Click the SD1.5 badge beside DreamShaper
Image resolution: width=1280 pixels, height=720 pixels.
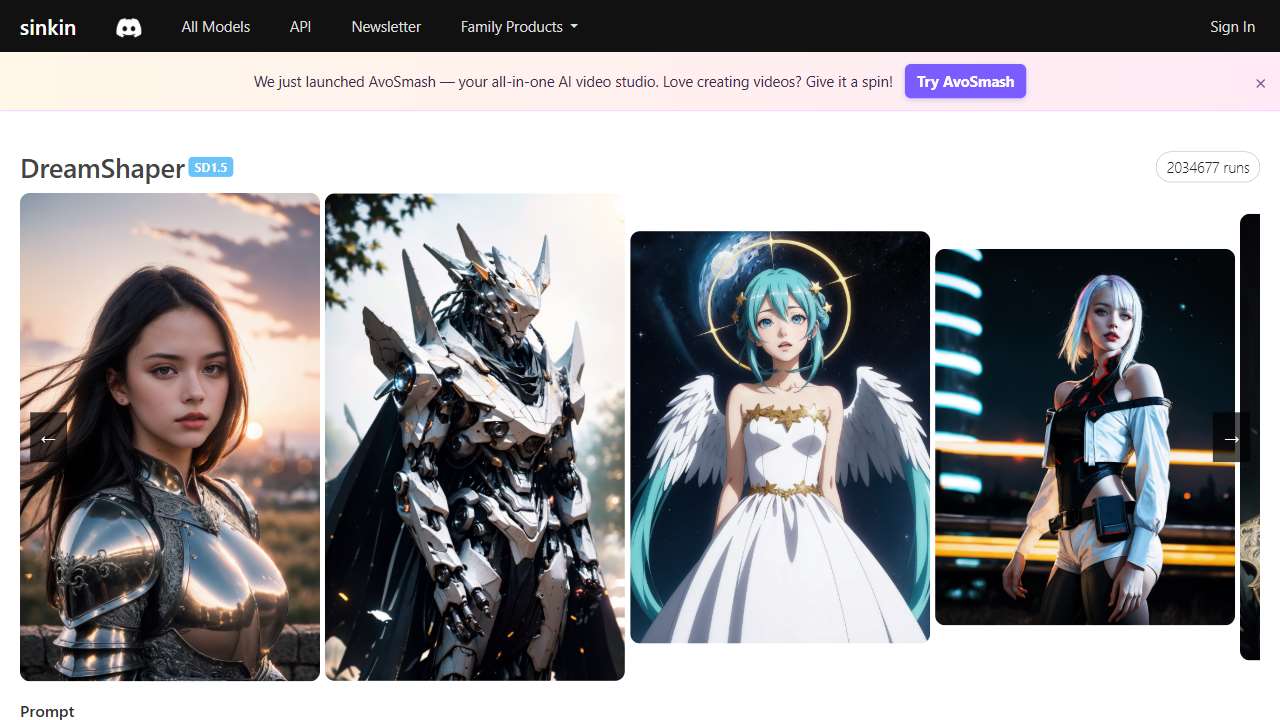point(211,167)
